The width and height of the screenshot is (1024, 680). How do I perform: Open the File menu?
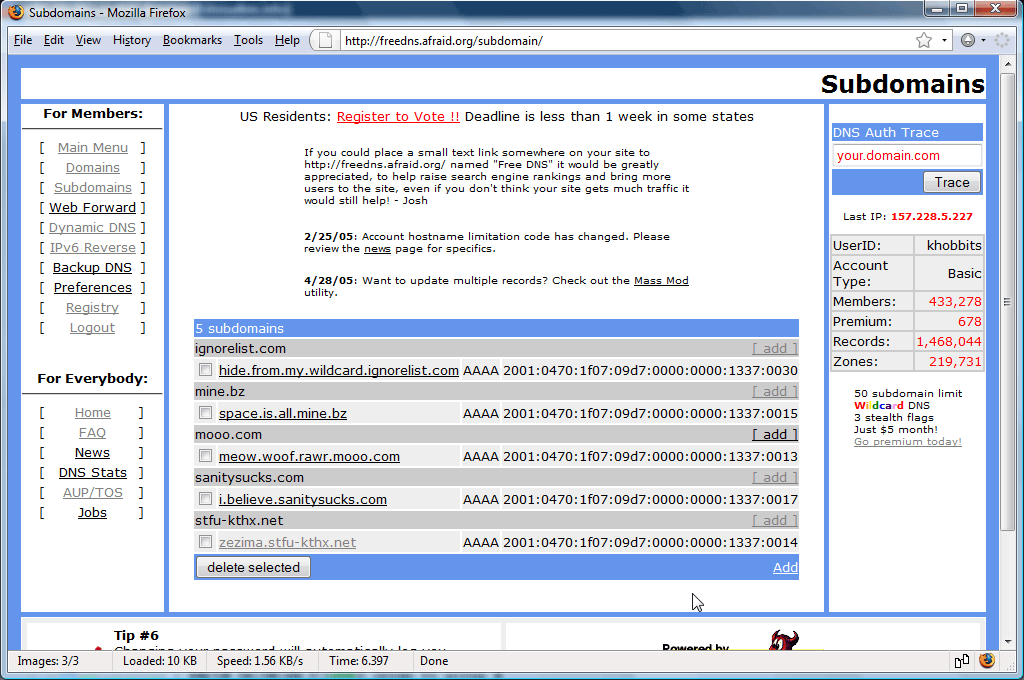coord(23,40)
